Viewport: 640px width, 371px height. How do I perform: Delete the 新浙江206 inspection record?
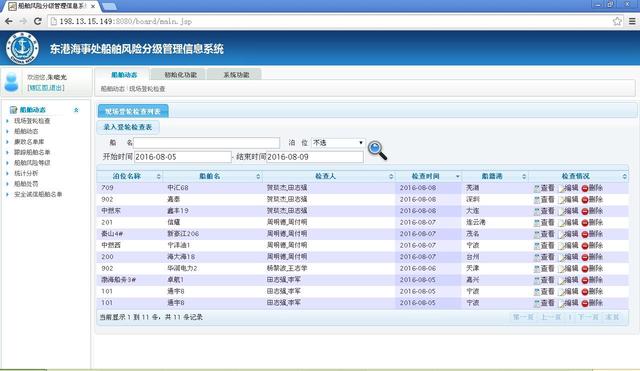click(592, 234)
